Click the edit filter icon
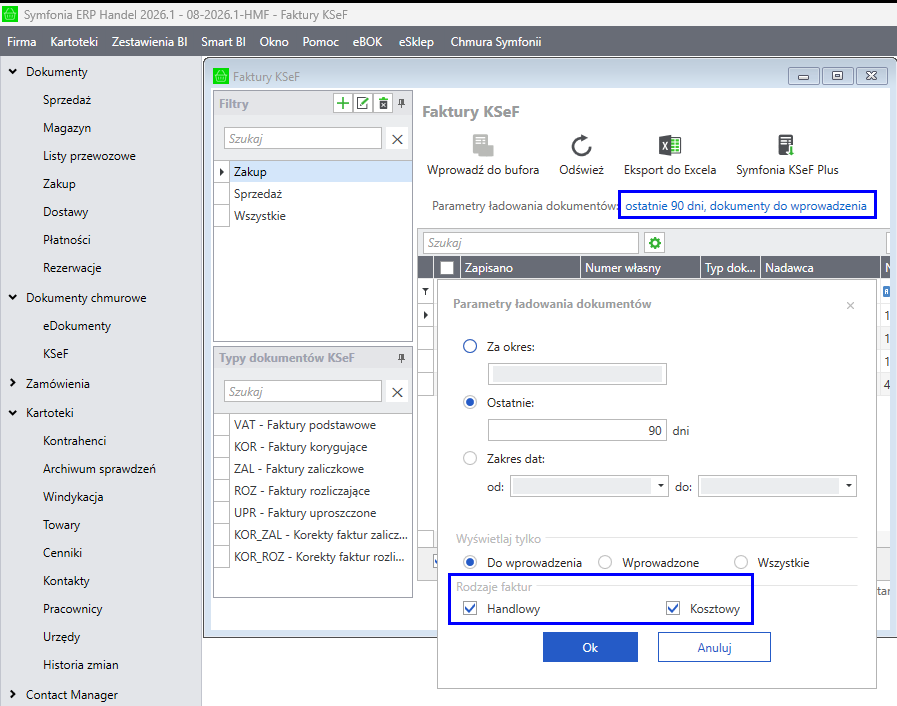Viewport: 897px width, 706px height. [363, 103]
